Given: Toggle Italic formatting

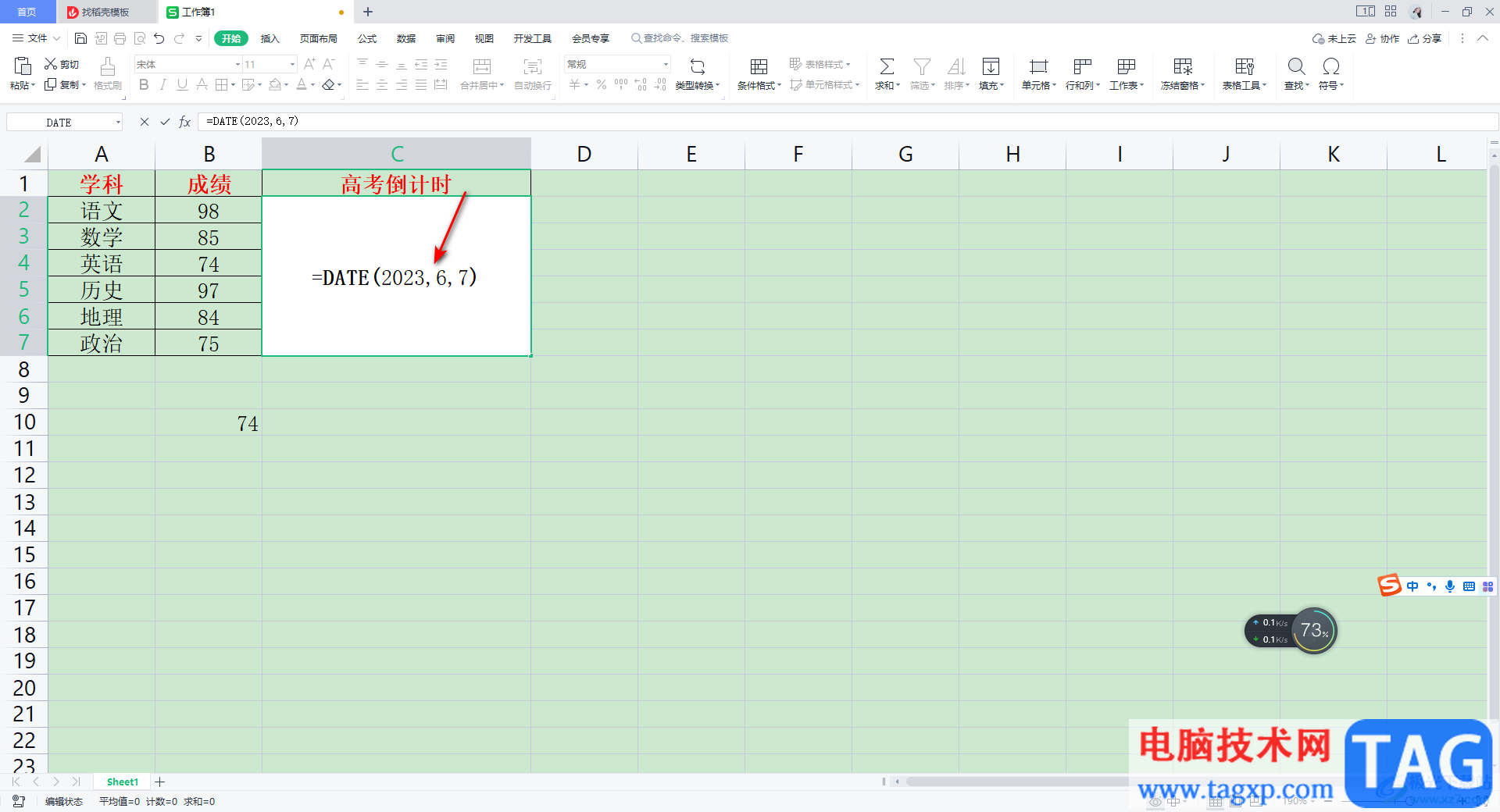Looking at the screenshot, I should click(x=162, y=84).
